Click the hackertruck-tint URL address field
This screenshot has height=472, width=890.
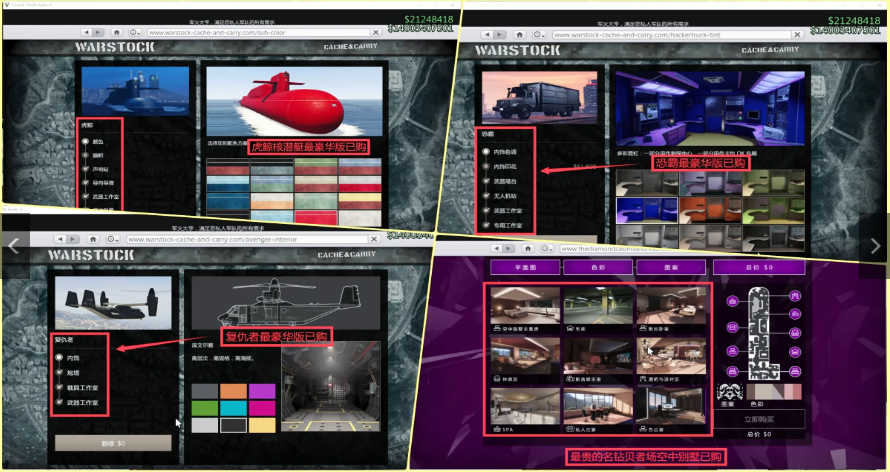(x=671, y=35)
